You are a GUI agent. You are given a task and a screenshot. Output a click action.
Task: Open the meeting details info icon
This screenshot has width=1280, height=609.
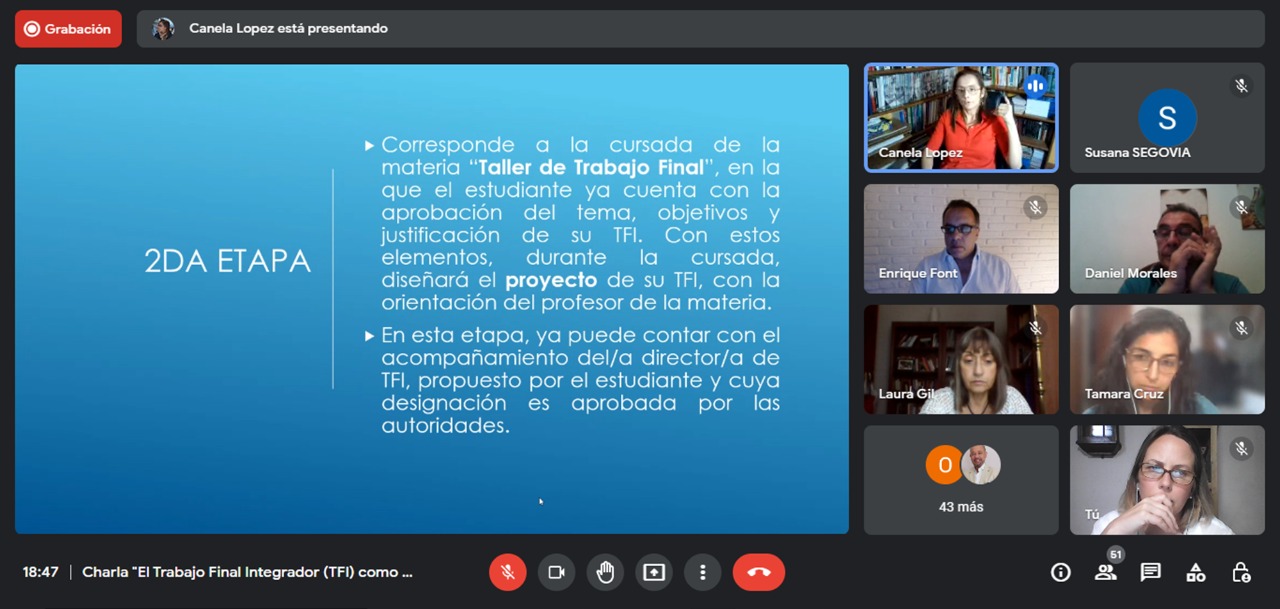pyautogui.click(x=1060, y=572)
